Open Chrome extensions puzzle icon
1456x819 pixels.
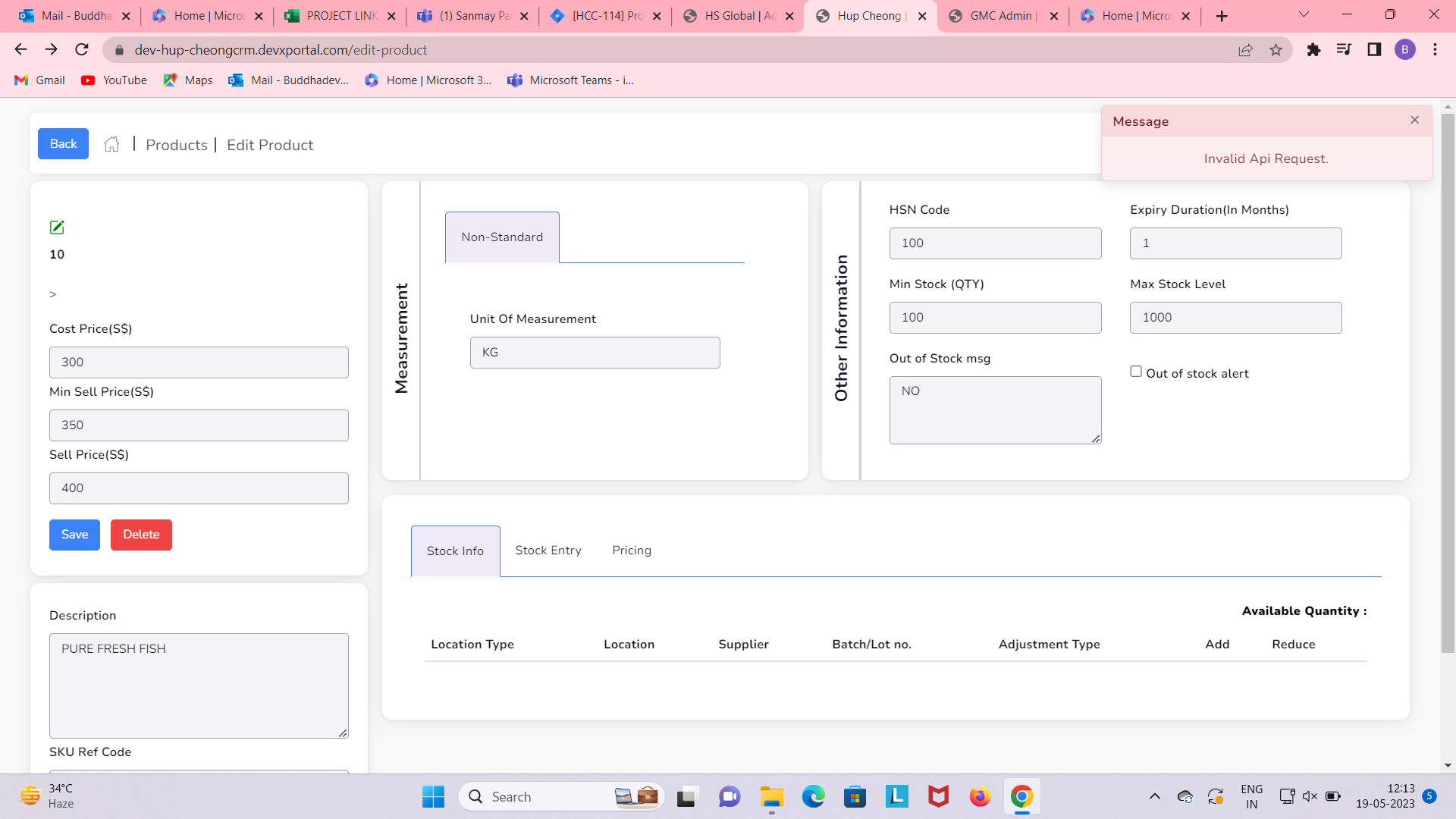pyautogui.click(x=1313, y=50)
